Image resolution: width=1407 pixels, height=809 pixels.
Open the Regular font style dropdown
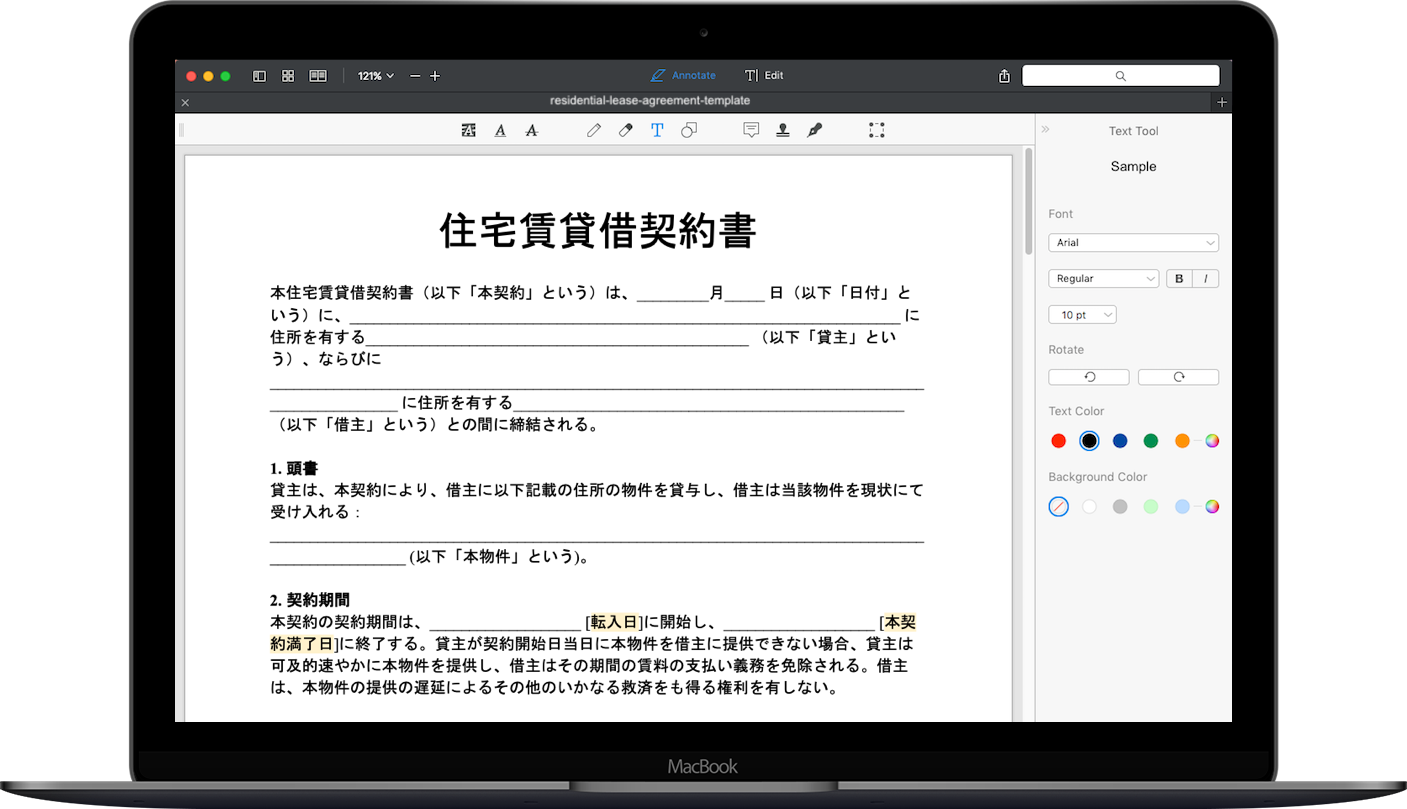pos(1103,279)
